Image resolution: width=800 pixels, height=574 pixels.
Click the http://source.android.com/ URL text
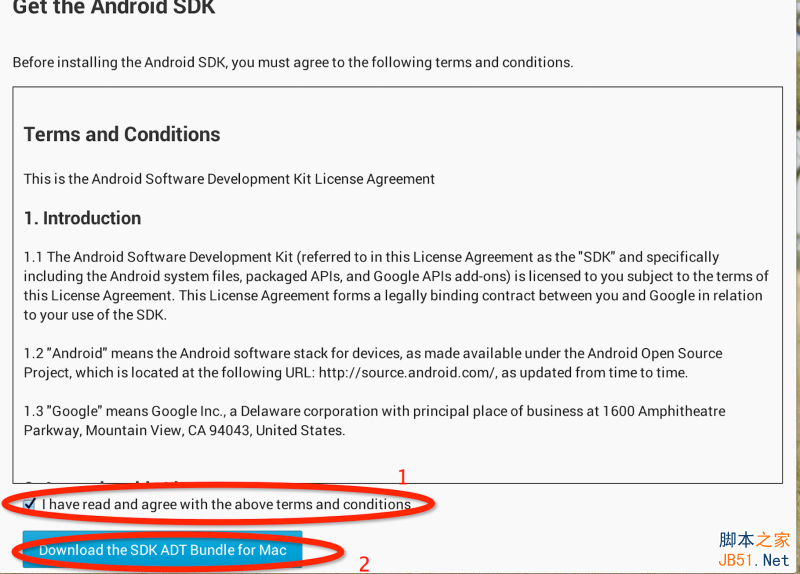point(407,372)
